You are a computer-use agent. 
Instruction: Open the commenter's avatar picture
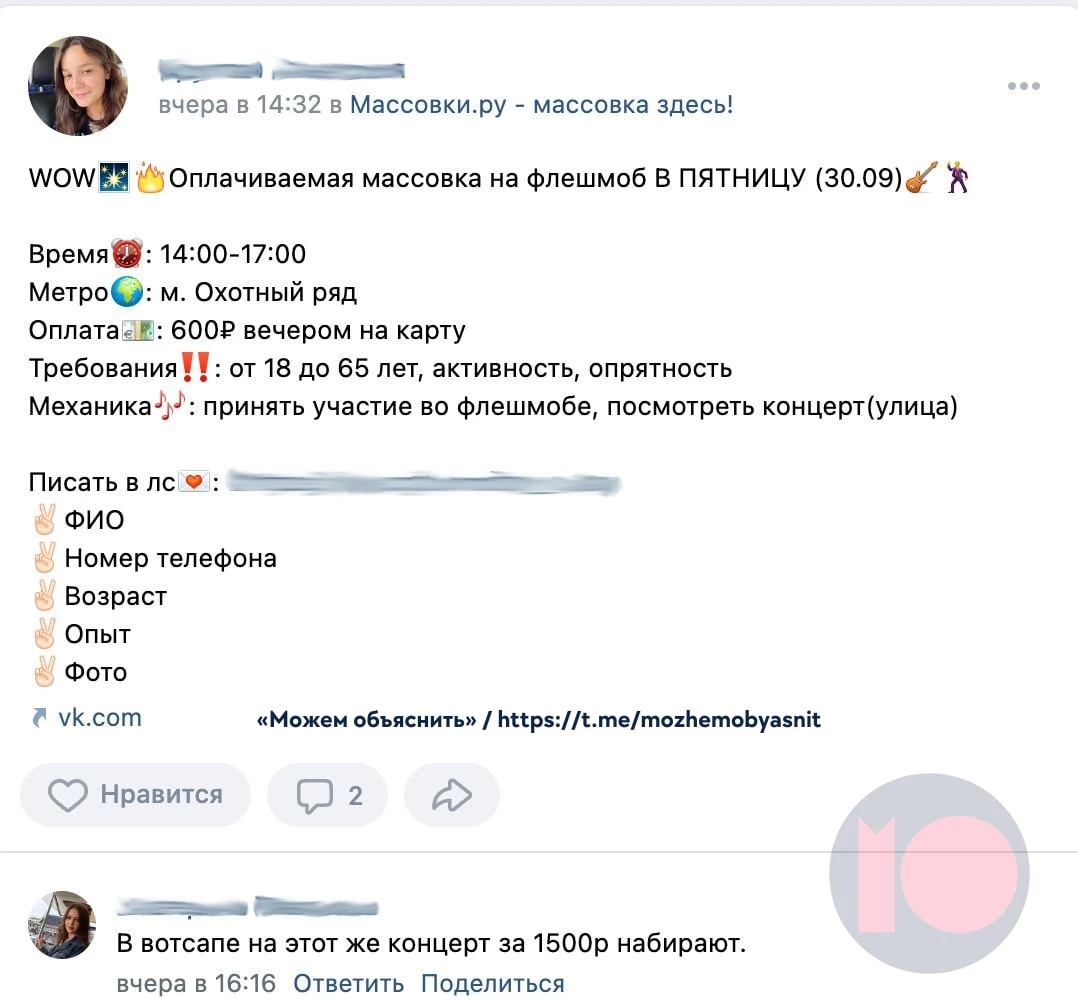62,925
